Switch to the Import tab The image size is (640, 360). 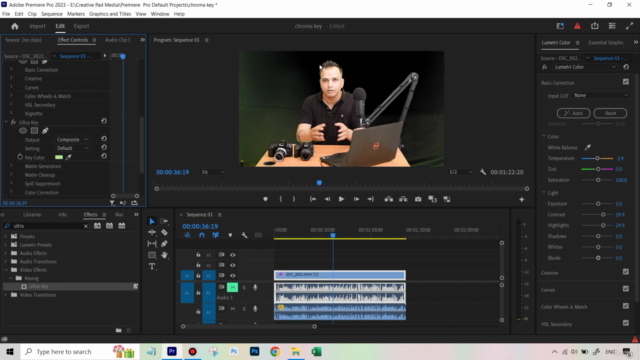[37, 26]
